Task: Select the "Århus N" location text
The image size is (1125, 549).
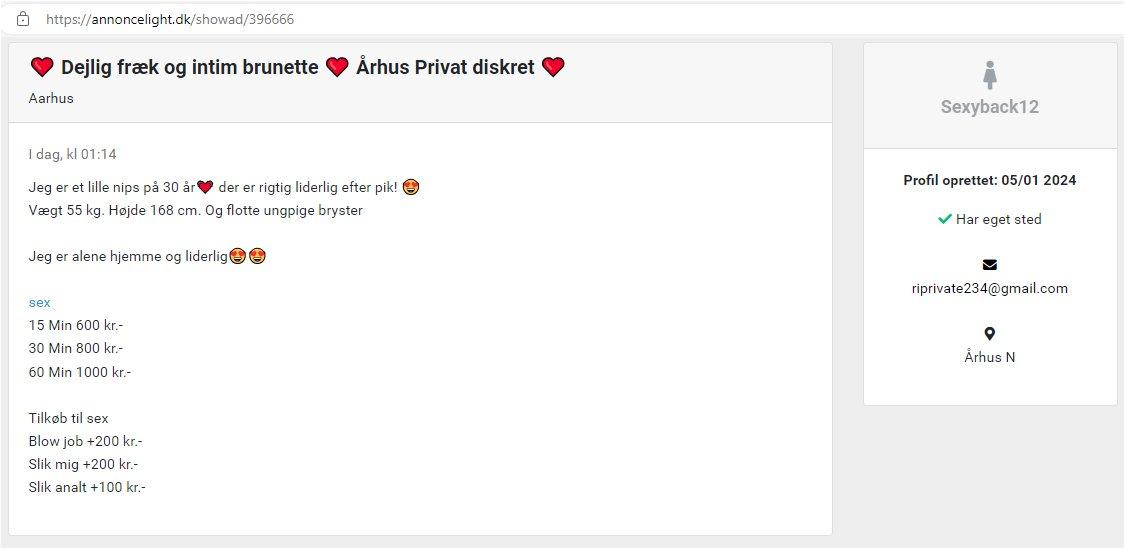Action: (989, 357)
